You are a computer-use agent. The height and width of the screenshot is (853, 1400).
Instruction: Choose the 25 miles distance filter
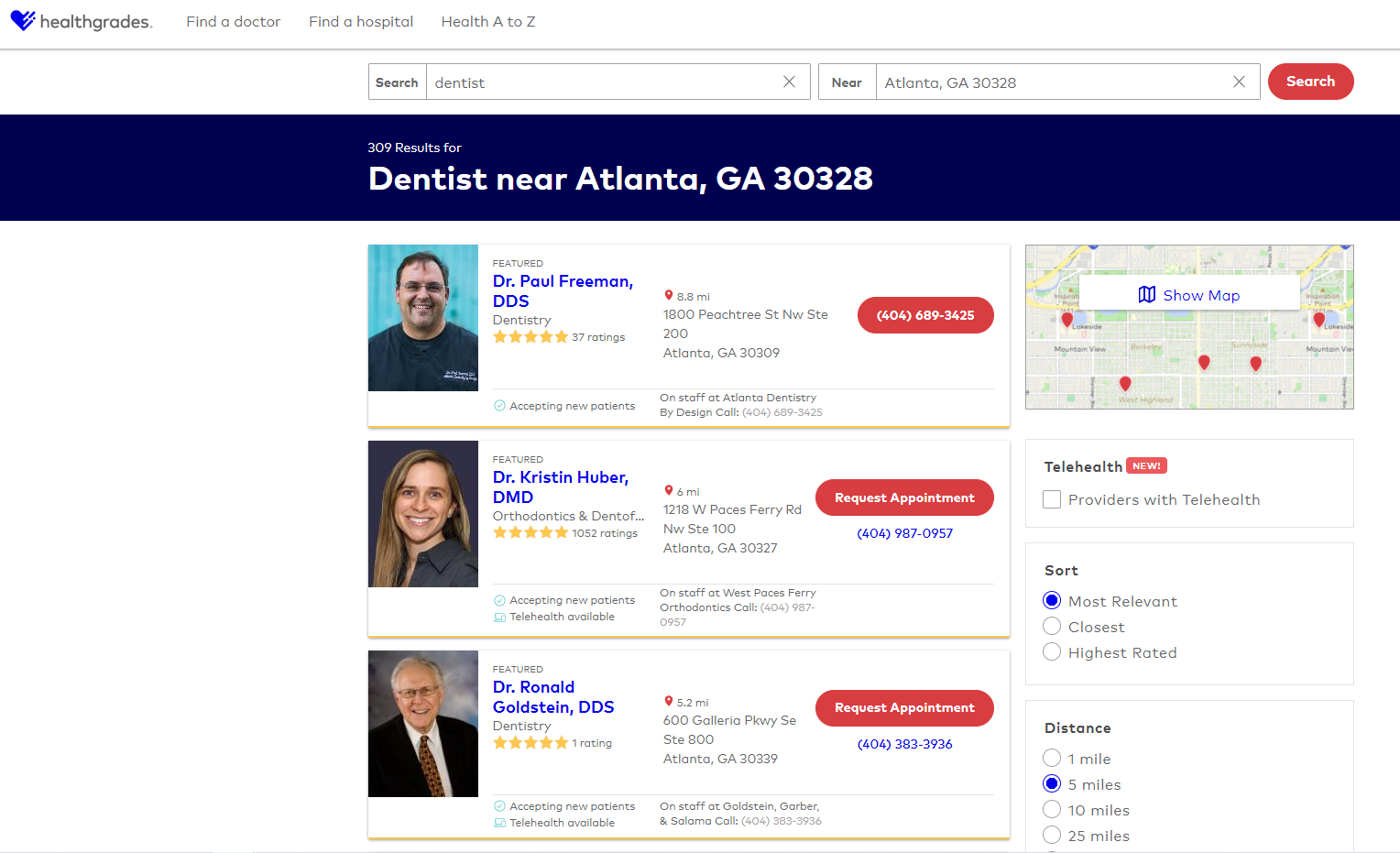pos(1052,835)
